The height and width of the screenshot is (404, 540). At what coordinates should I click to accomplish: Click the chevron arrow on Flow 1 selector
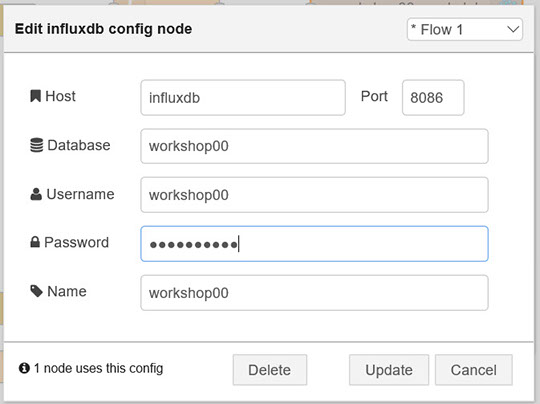[513, 29]
